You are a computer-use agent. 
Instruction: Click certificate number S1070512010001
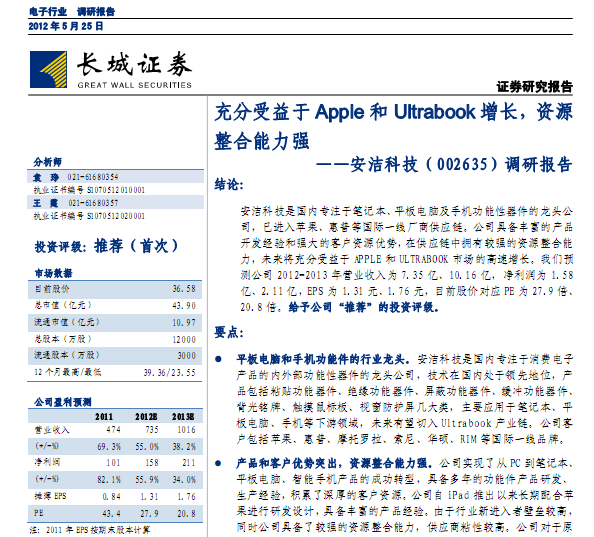(116, 190)
